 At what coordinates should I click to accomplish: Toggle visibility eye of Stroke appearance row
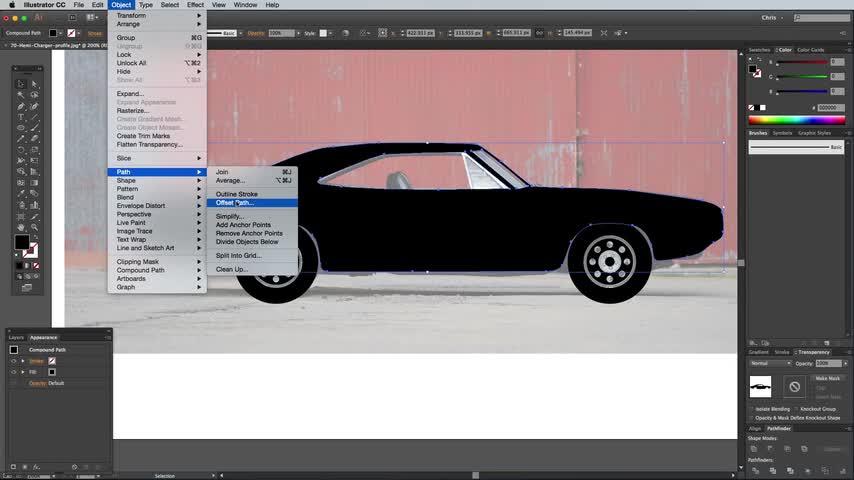coord(14,360)
